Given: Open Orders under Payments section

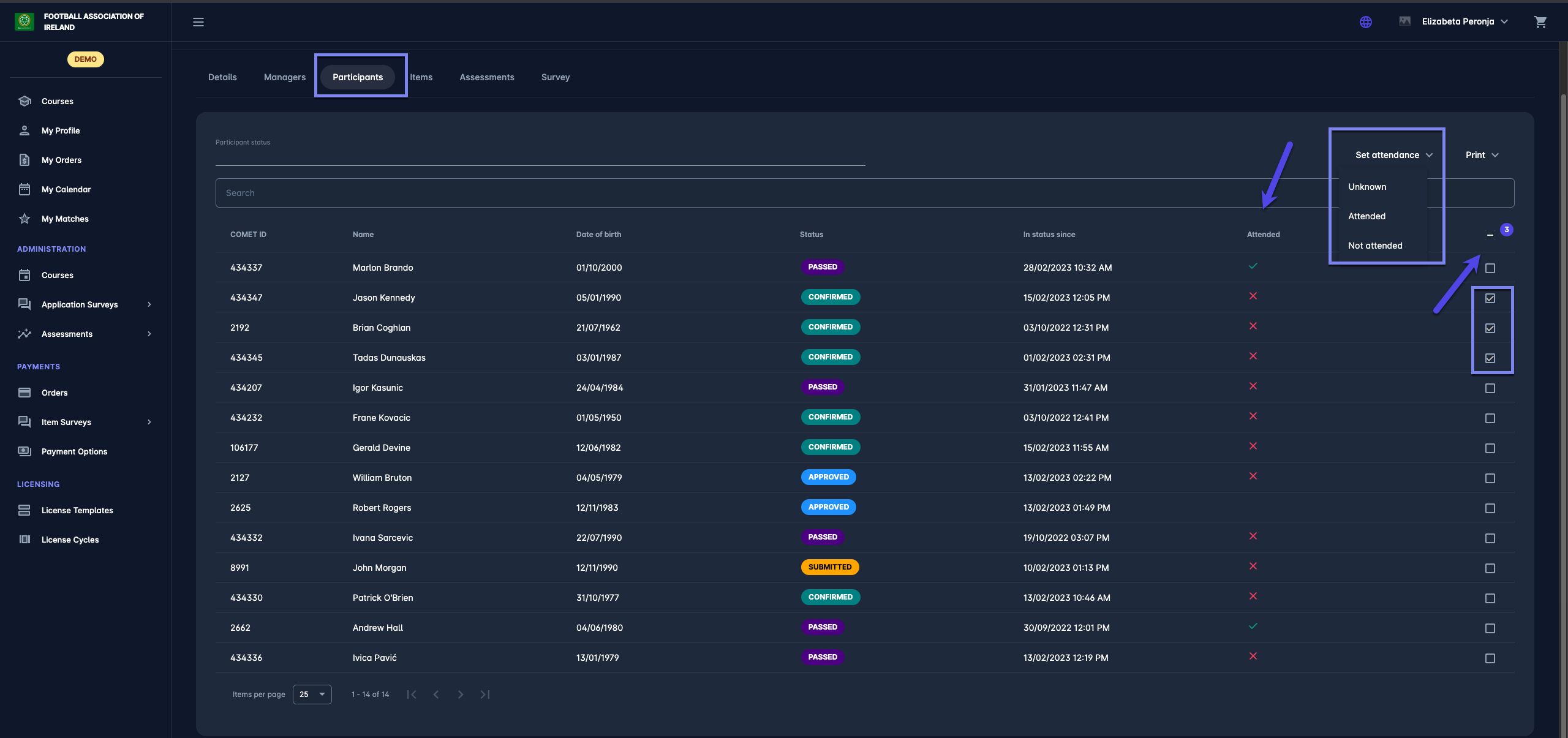Looking at the screenshot, I should click(x=55, y=393).
